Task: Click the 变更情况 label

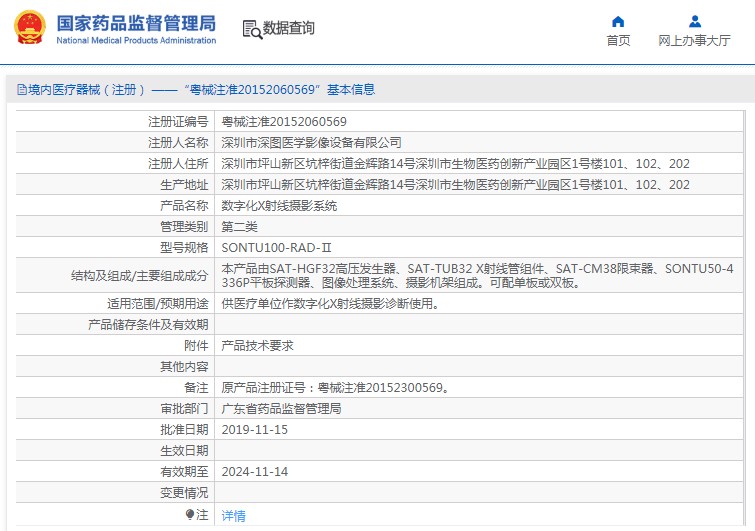Action: pyautogui.click(x=184, y=493)
